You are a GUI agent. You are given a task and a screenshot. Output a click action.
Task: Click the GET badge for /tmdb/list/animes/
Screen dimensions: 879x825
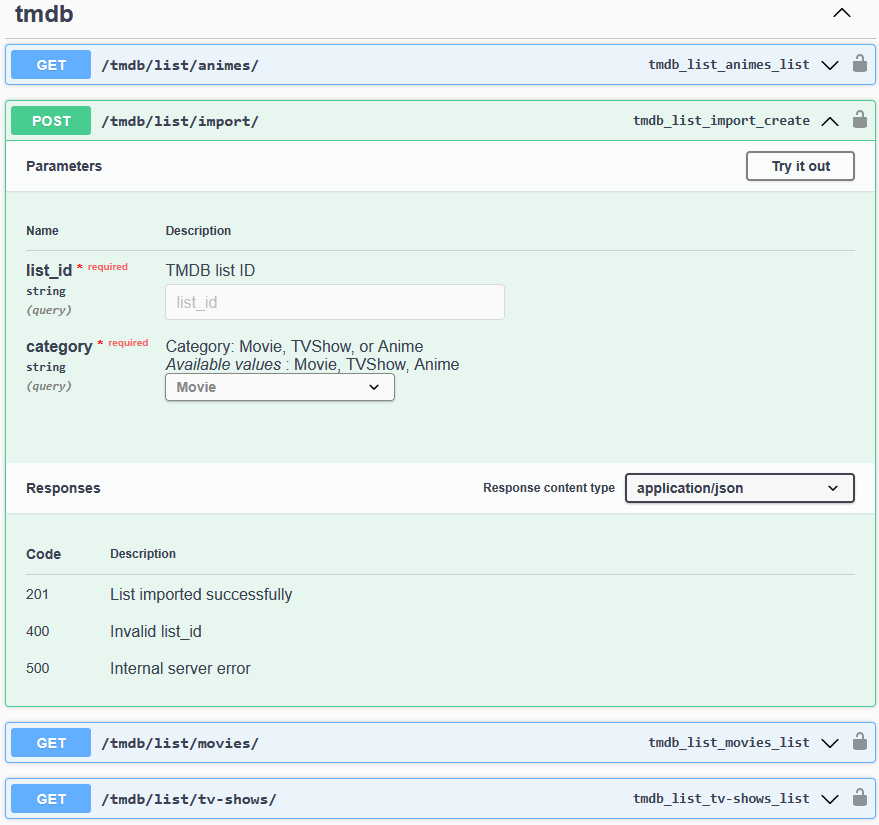click(x=51, y=64)
